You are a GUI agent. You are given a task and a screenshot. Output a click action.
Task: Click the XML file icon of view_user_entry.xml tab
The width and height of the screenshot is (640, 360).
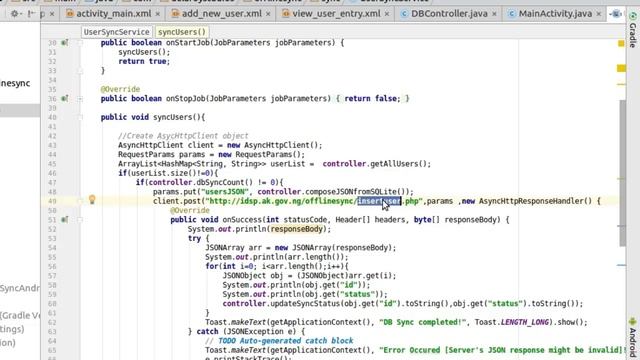click(286, 14)
